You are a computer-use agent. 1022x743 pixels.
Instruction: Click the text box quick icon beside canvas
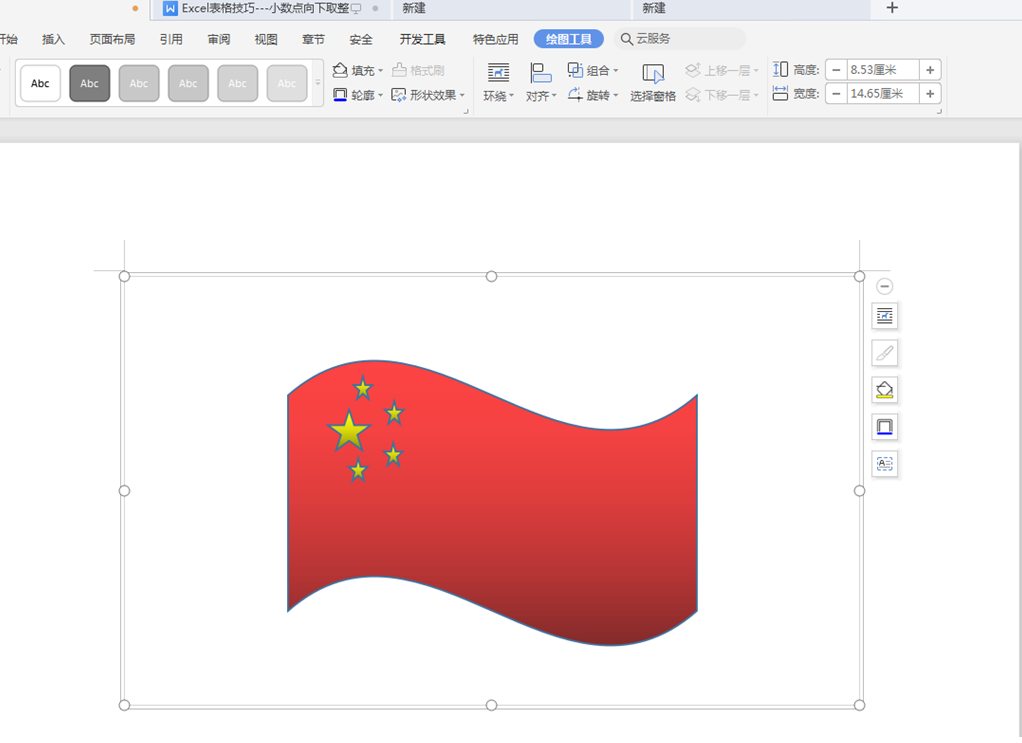tap(884, 464)
